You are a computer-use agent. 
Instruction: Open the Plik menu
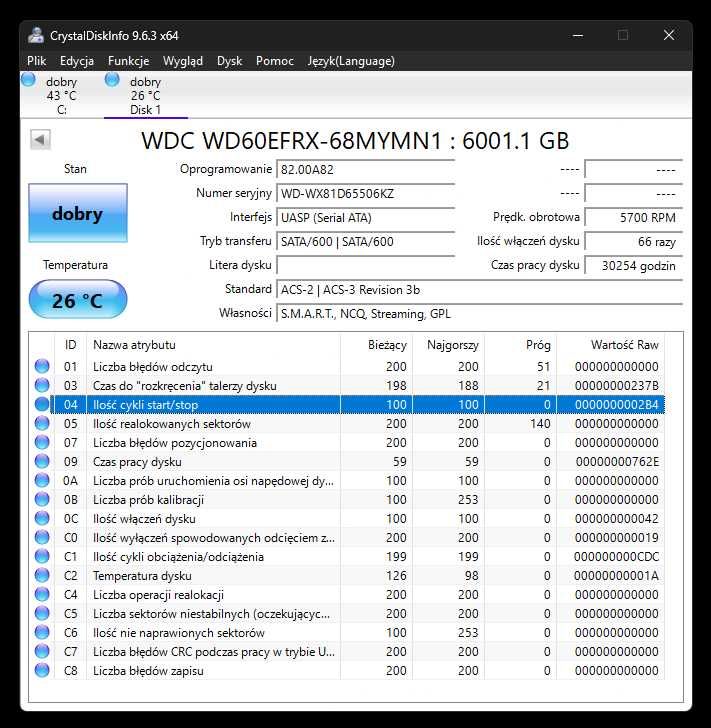tap(36, 61)
